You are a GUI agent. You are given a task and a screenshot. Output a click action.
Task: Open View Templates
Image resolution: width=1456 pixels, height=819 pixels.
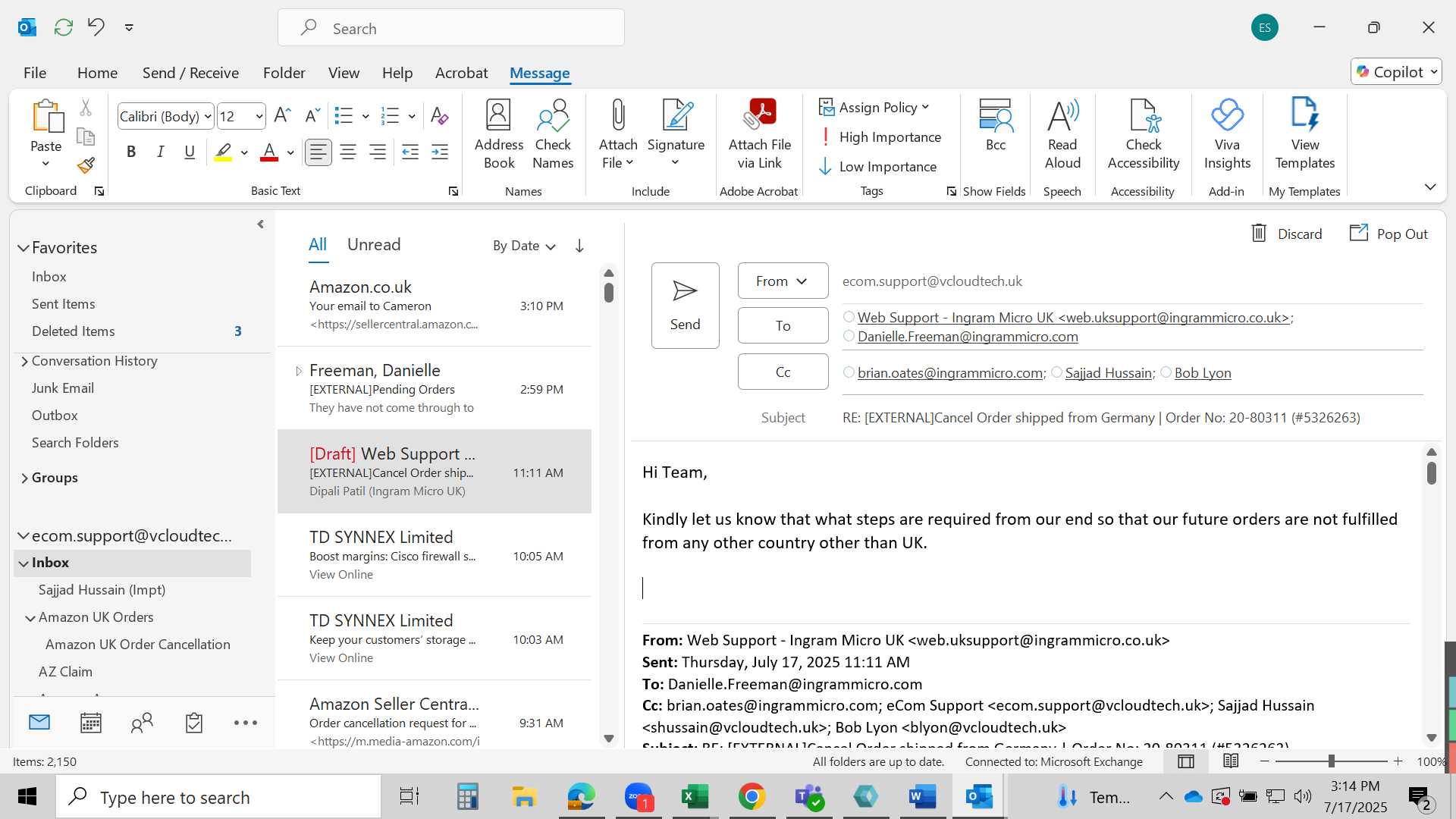click(x=1304, y=135)
